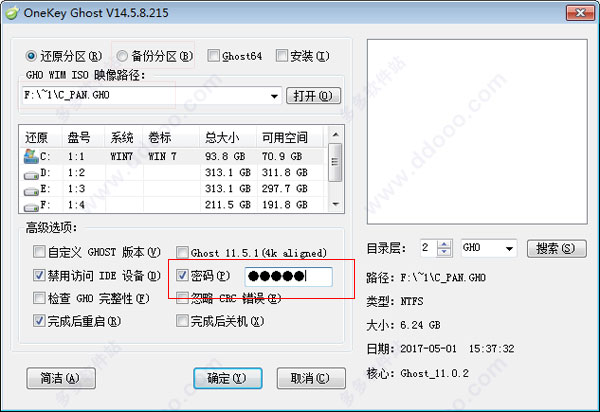Expand the GHO image path dropdown
This screenshot has height=412, width=600.
[274, 96]
